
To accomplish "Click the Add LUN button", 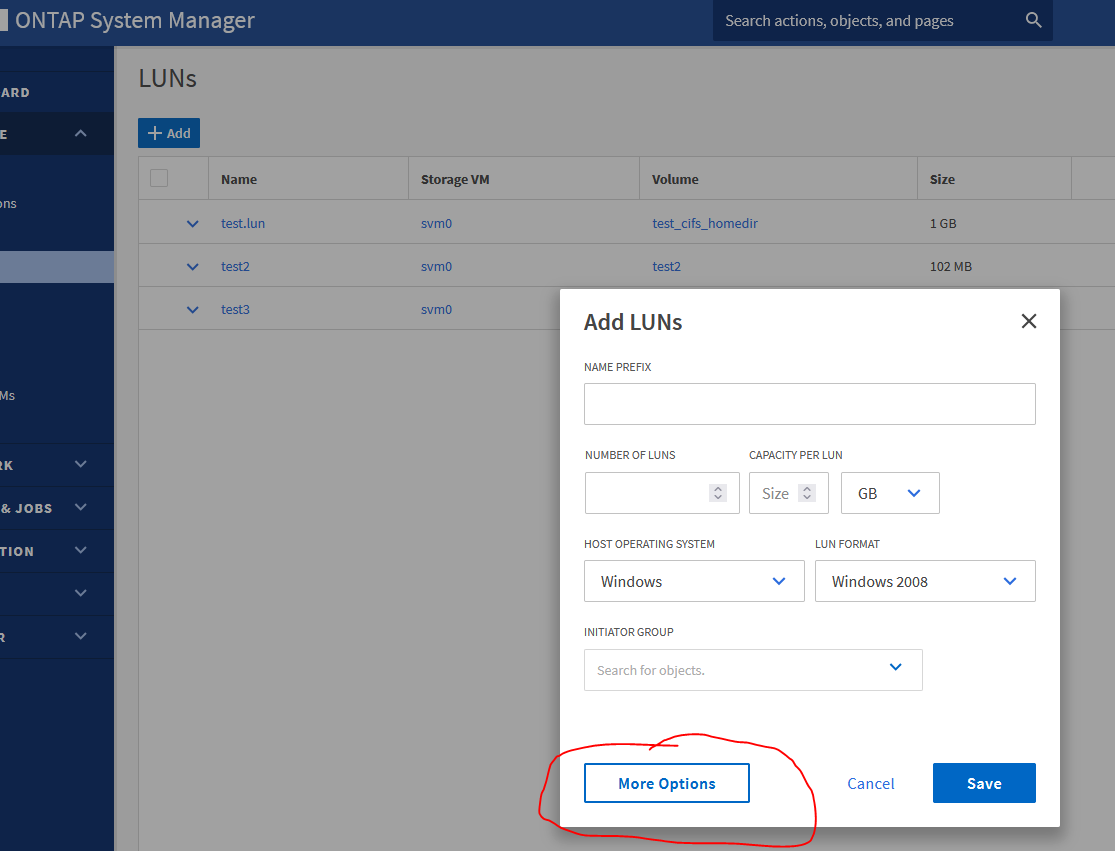I will [x=169, y=133].
